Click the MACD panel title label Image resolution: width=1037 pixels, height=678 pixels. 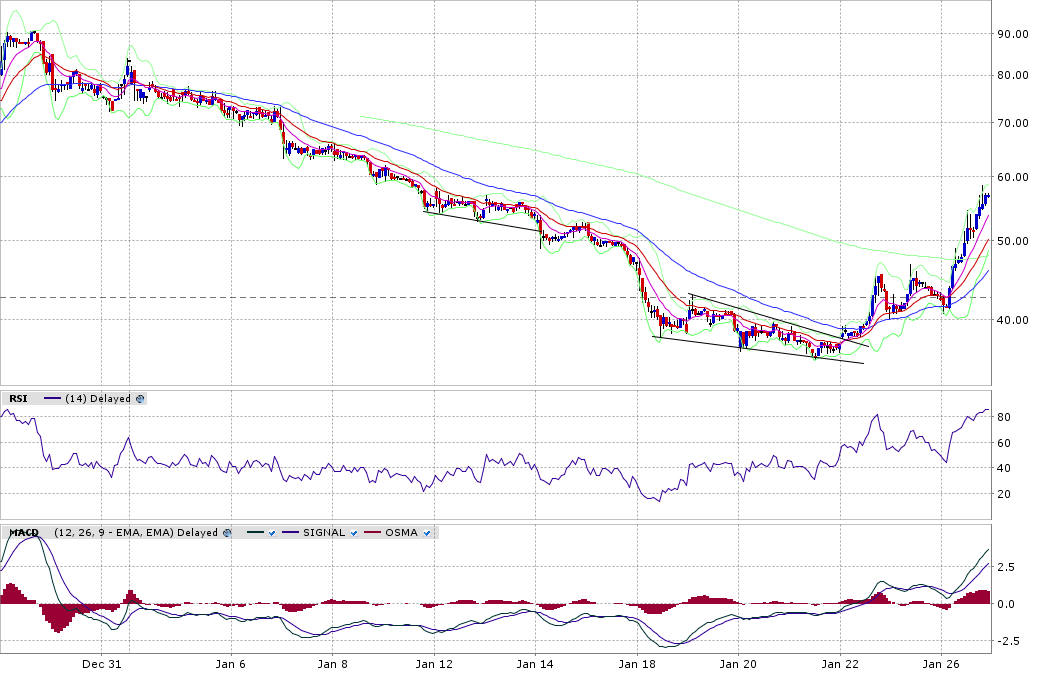click(x=24, y=532)
